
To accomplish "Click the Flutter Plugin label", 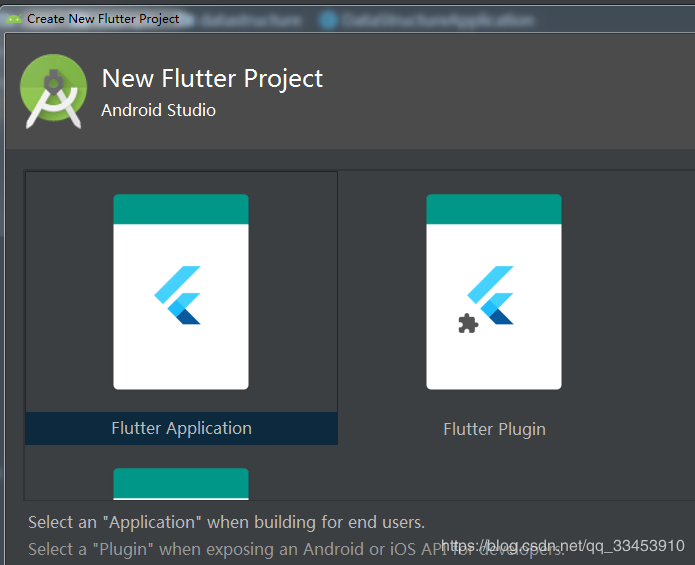I will pyautogui.click(x=494, y=429).
